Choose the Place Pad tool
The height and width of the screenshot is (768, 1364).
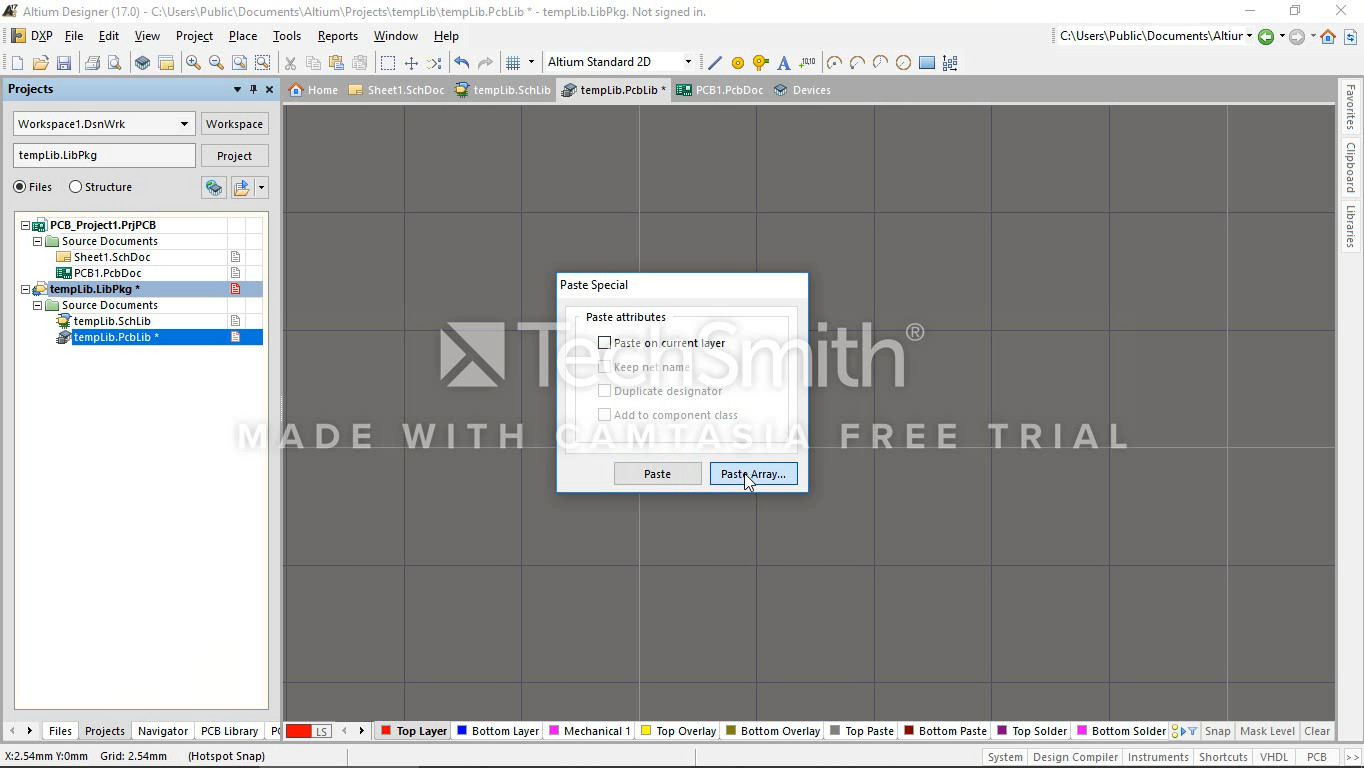(738, 63)
